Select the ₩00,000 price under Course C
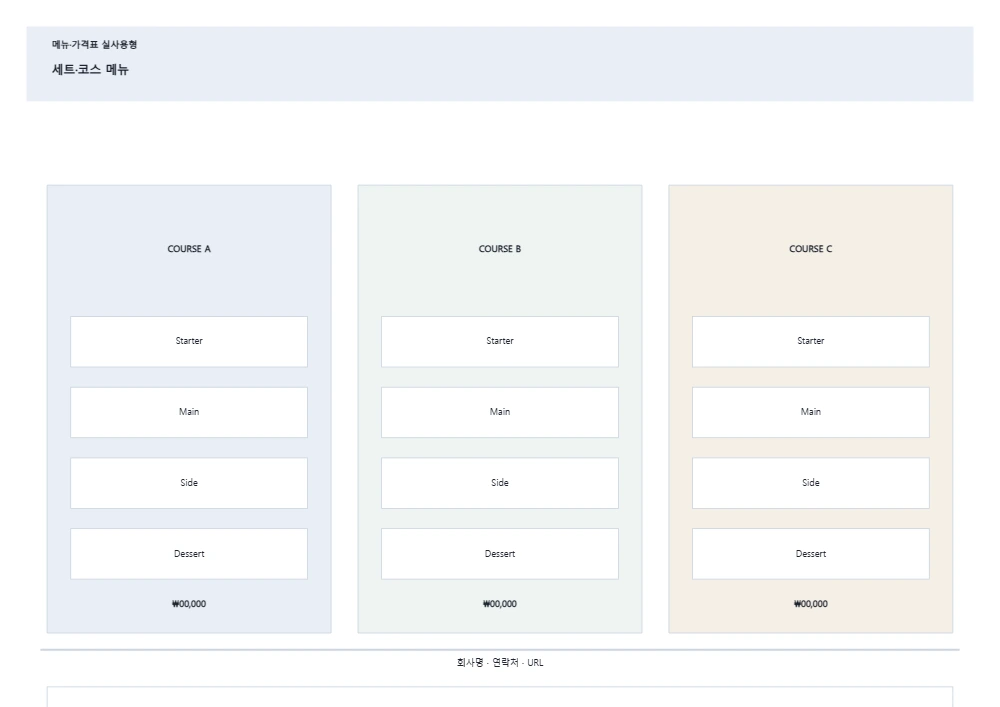This screenshot has width=1000, height=707. pos(811,604)
